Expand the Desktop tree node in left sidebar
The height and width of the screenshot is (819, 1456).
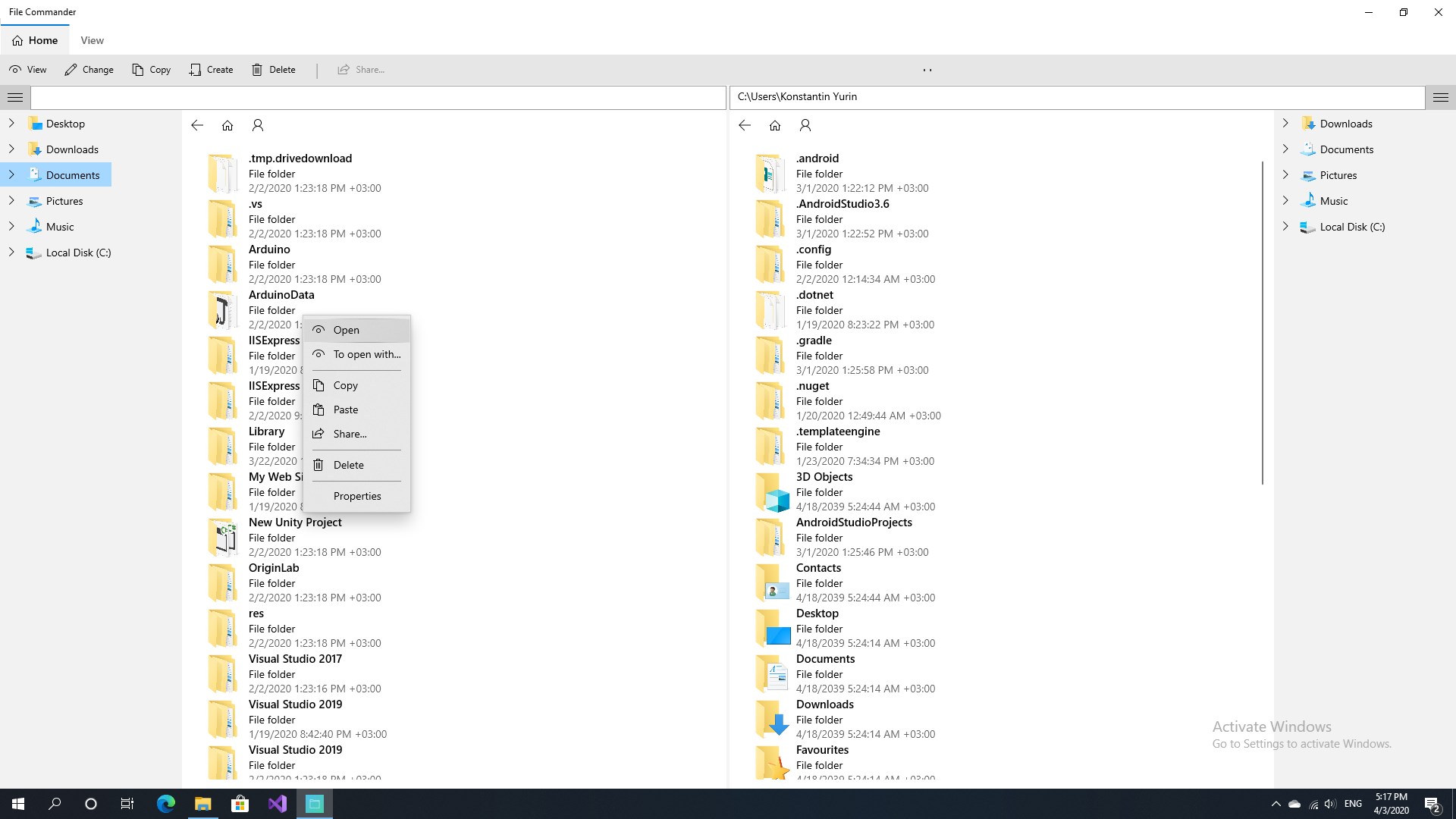click(11, 123)
